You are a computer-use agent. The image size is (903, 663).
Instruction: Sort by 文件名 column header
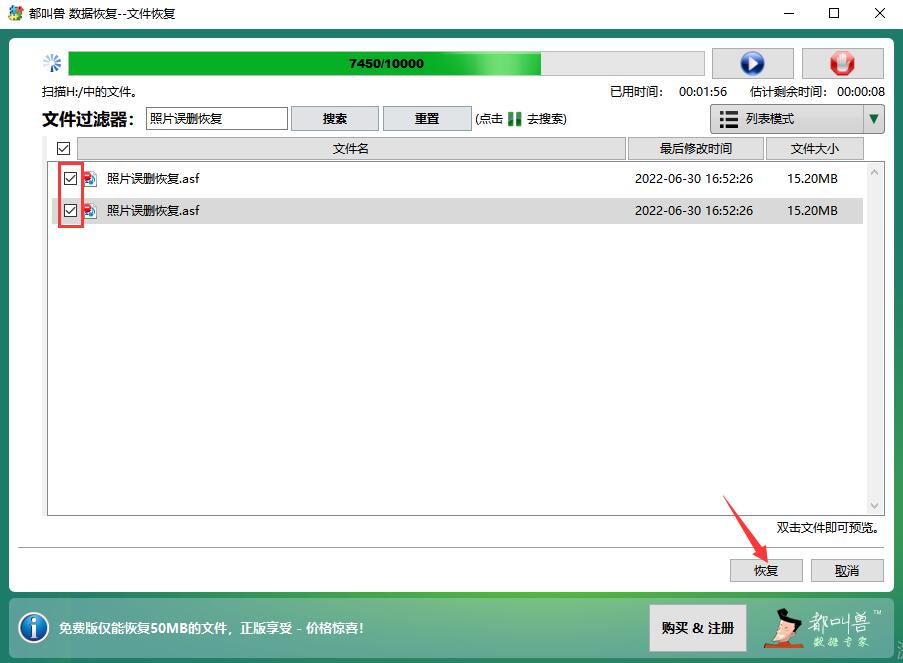point(351,149)
